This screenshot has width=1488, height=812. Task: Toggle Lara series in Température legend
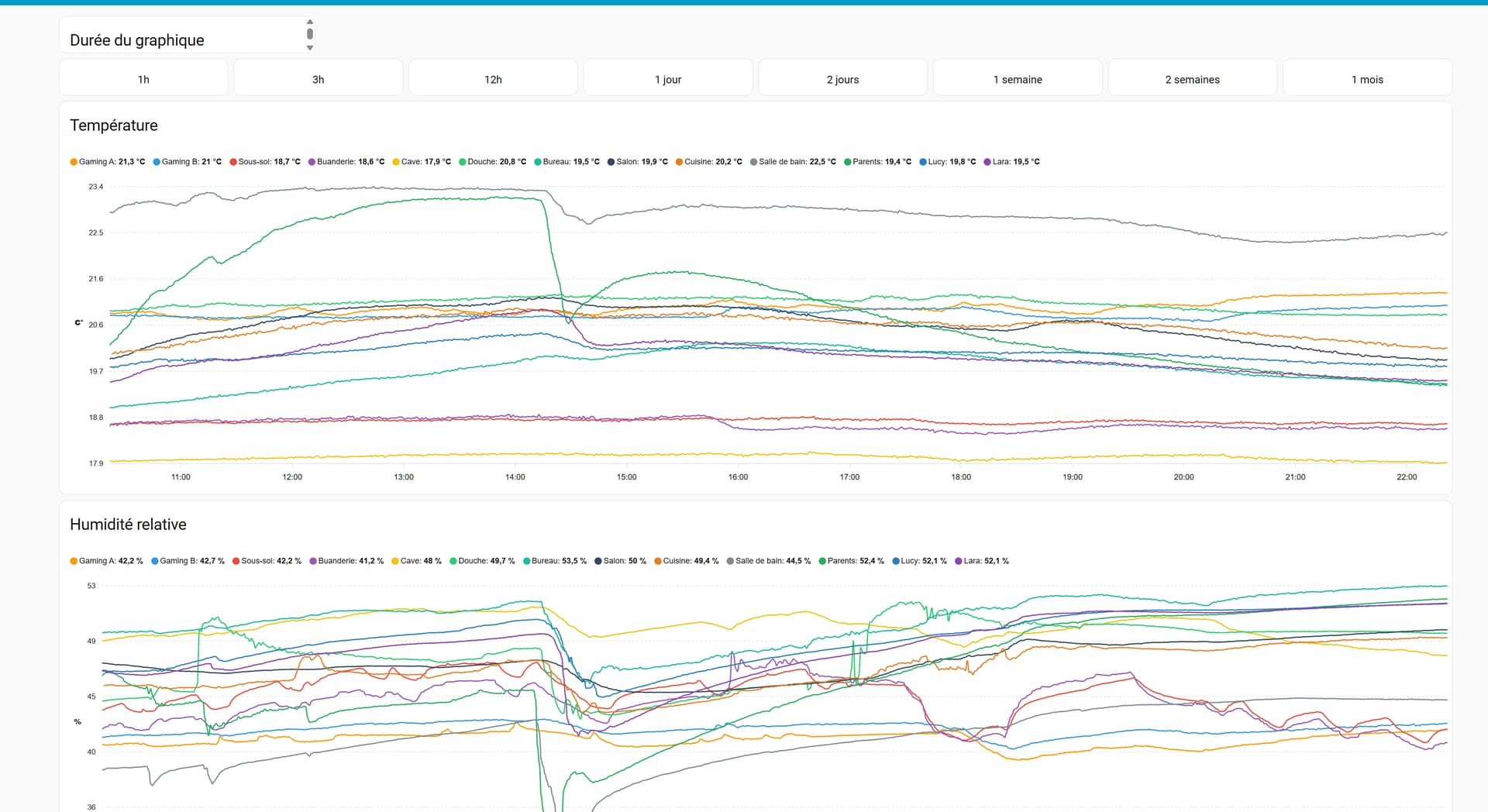(x=1012, y=162)
